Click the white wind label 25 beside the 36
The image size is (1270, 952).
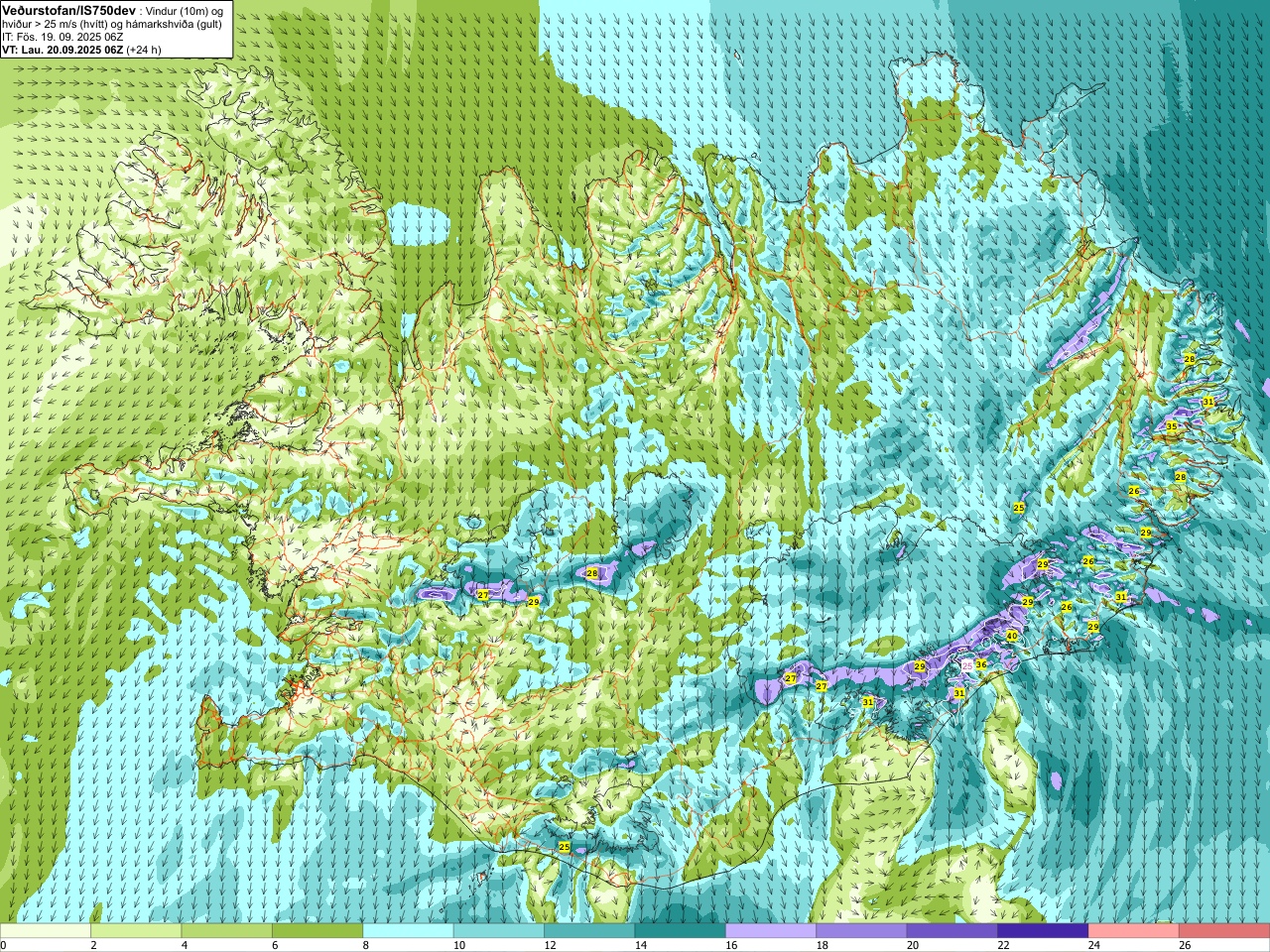(x=967, y=665)
